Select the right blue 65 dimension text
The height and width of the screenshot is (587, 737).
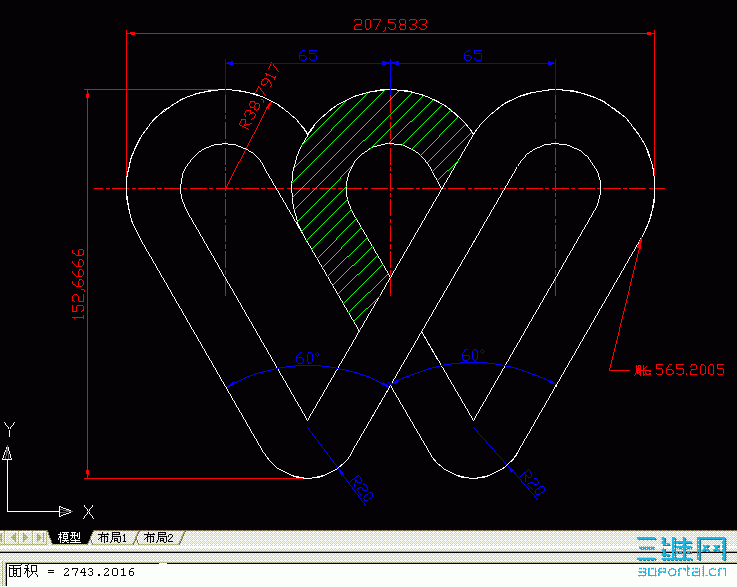click(473, 55)
